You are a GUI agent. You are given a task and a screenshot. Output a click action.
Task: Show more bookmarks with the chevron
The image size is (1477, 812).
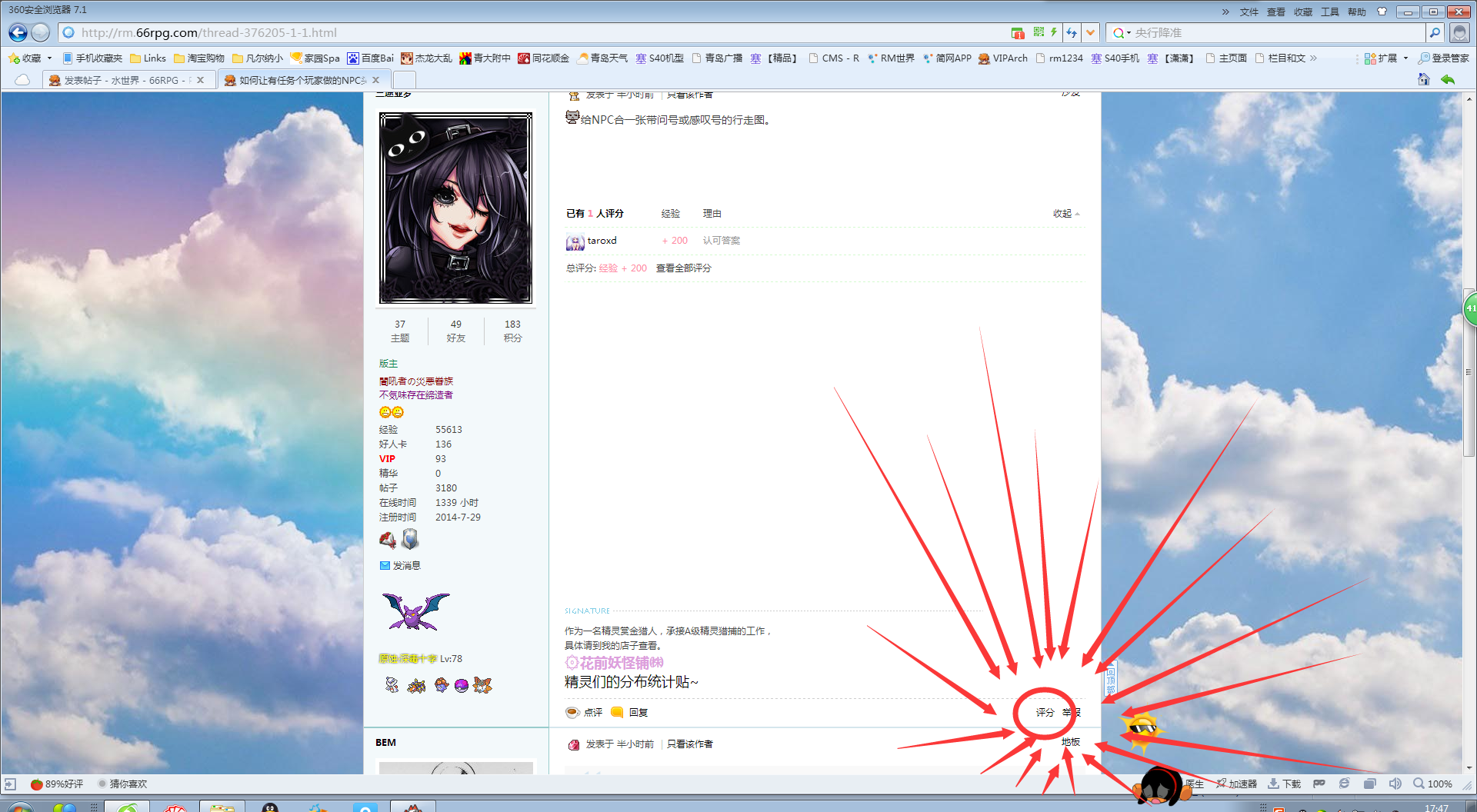click(x=1313, y=58)
